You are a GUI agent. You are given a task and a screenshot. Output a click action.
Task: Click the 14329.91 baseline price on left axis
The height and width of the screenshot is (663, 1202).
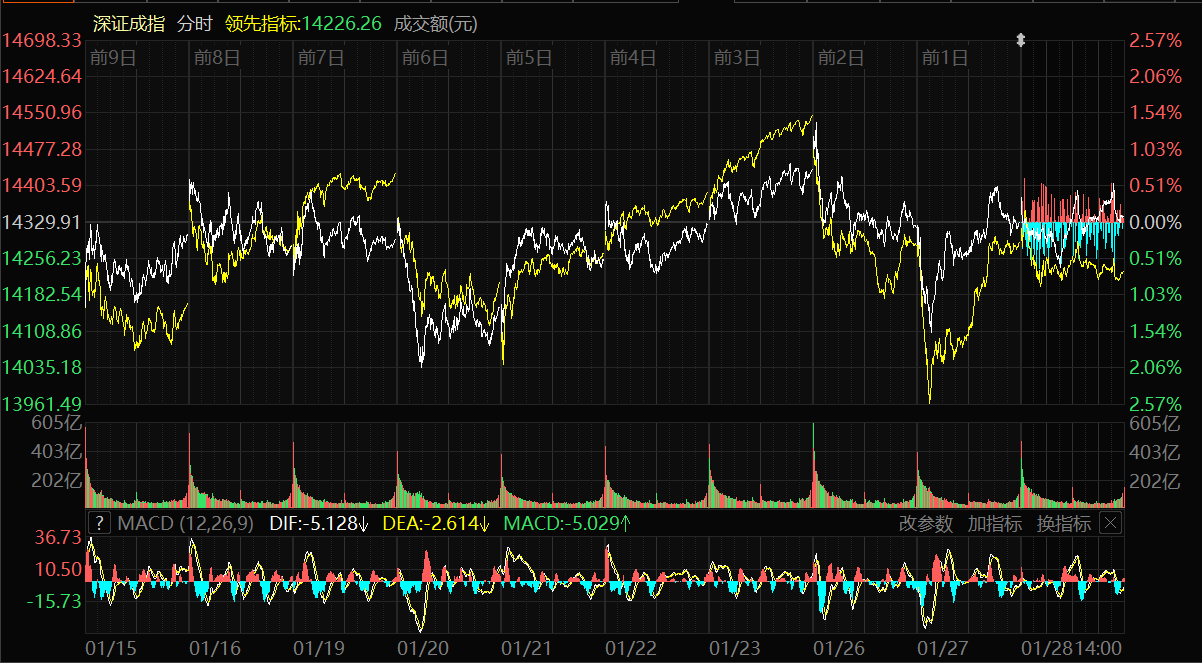point(42,222)
